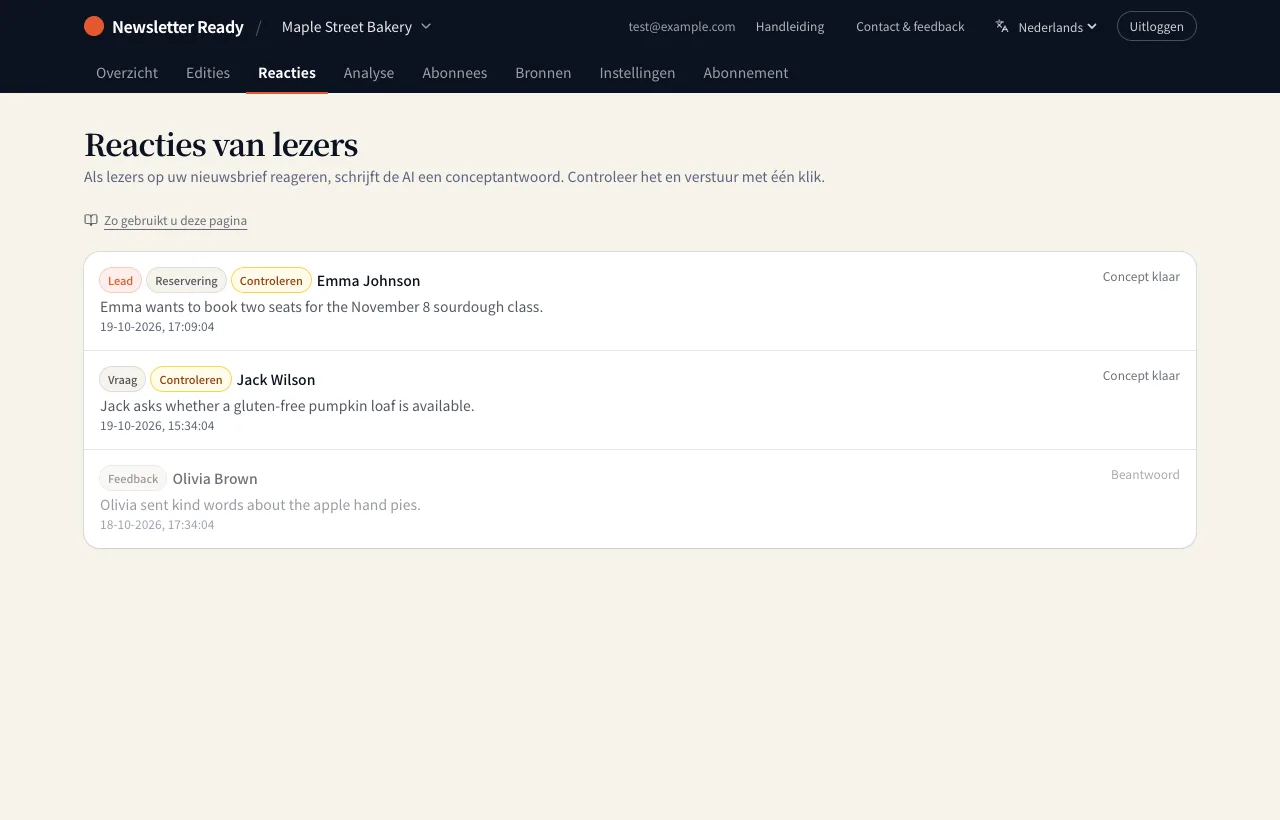1280x820 pixels.
Task: Click the orange Newsletter Ready logo dot
Action: tap(94, 26)
